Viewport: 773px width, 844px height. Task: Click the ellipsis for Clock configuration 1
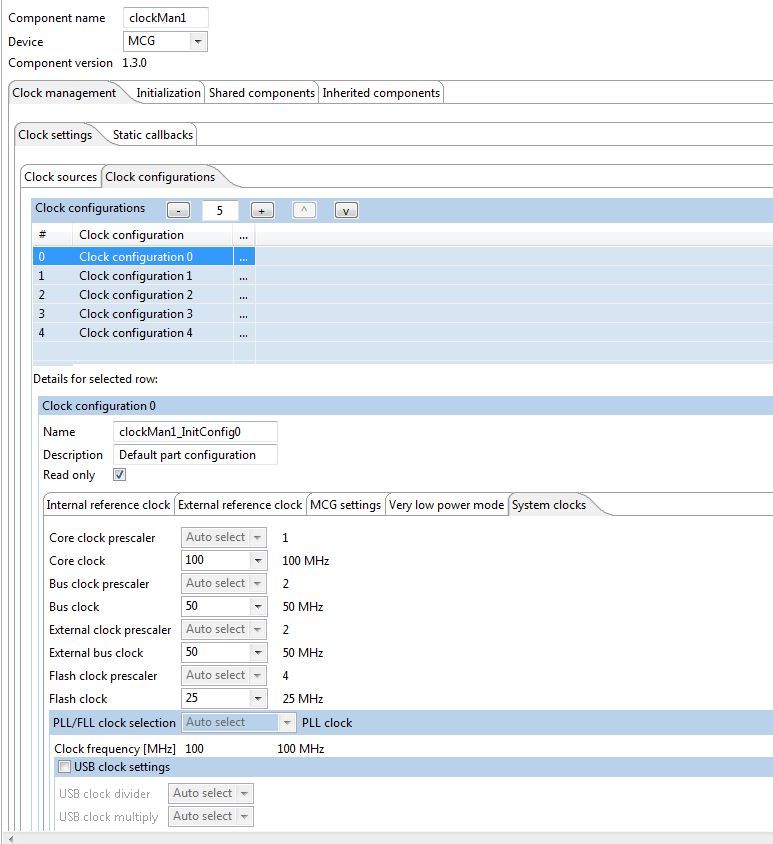coord(244,276)
